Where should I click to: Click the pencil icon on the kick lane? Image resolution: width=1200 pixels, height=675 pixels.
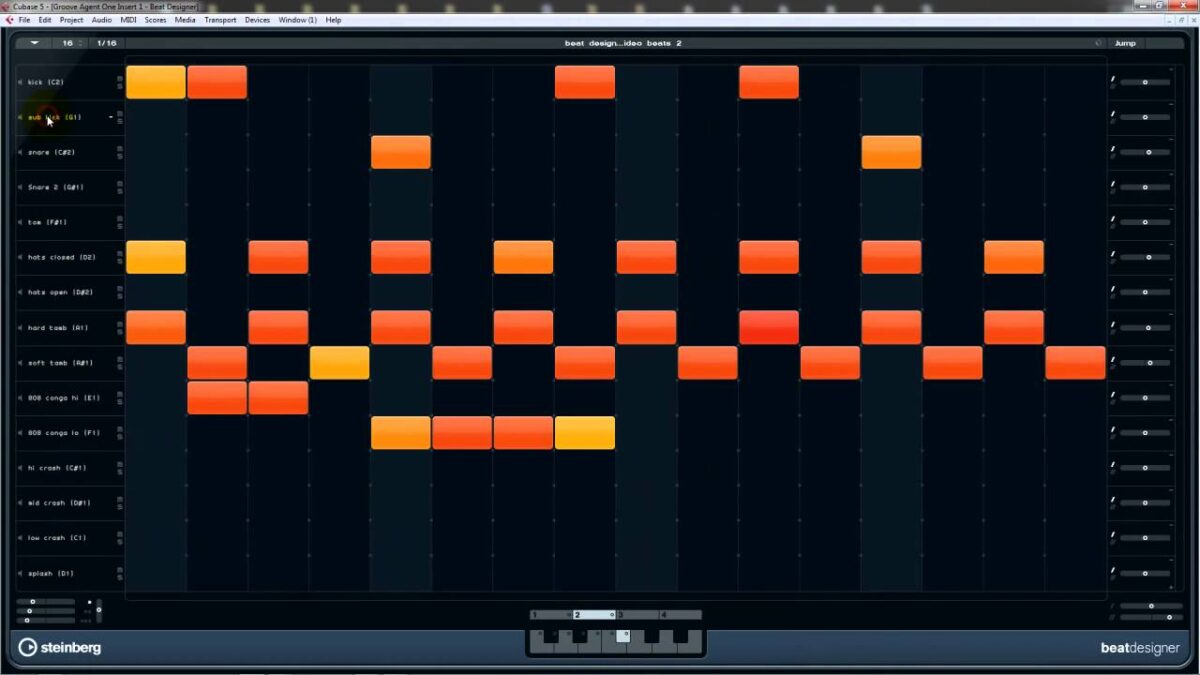point(1112,79)
